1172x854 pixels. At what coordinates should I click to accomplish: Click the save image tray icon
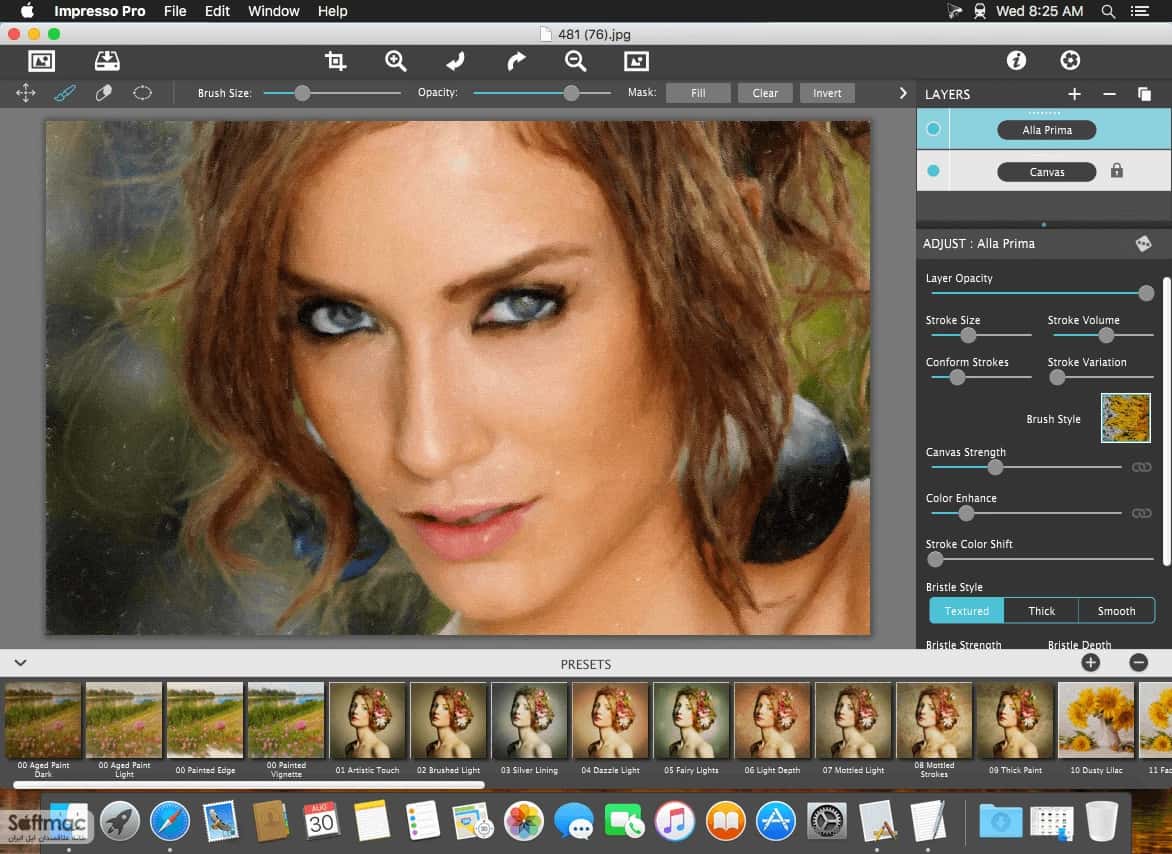107,61
